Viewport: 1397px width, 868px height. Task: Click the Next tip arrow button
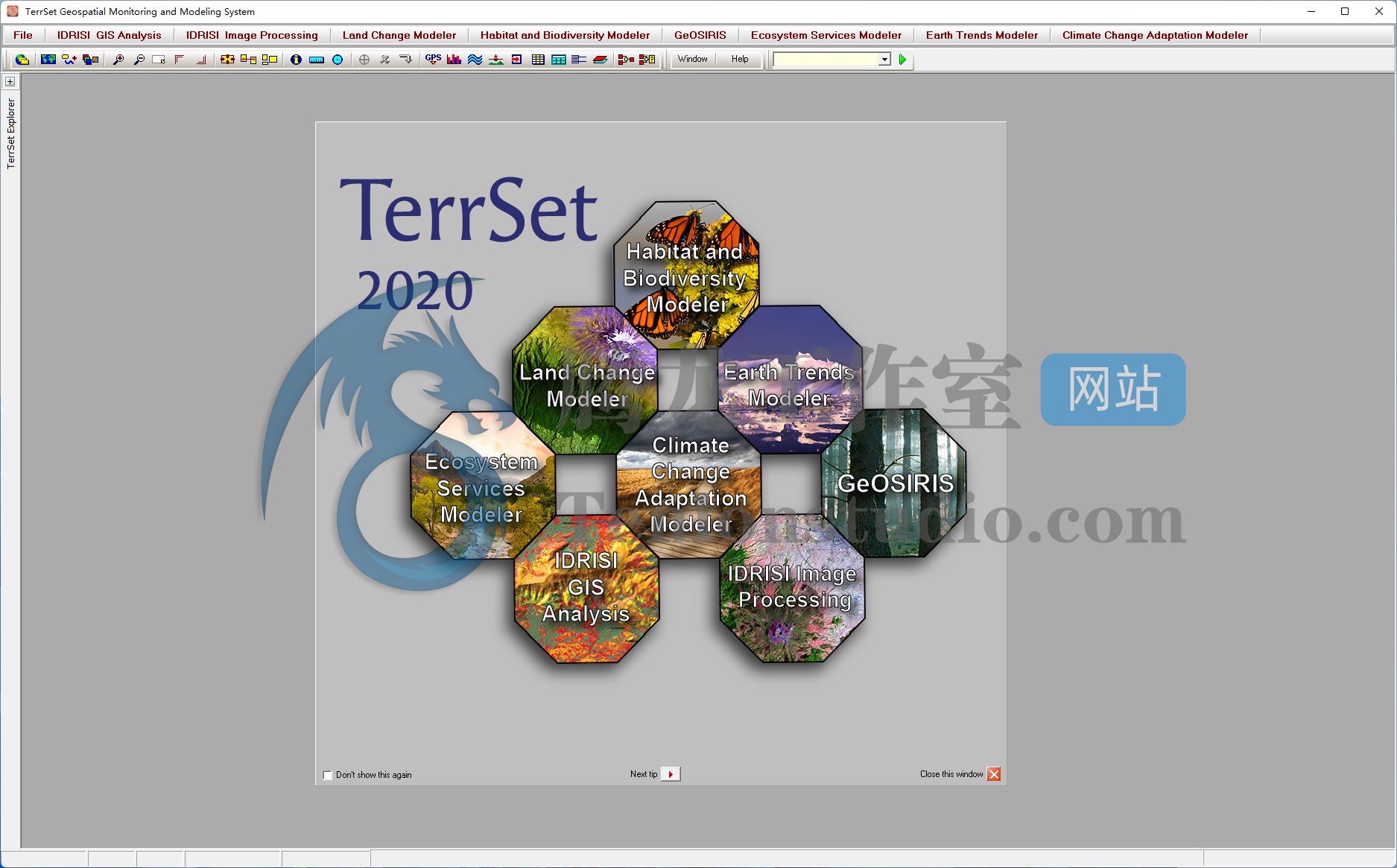point(671,774)
